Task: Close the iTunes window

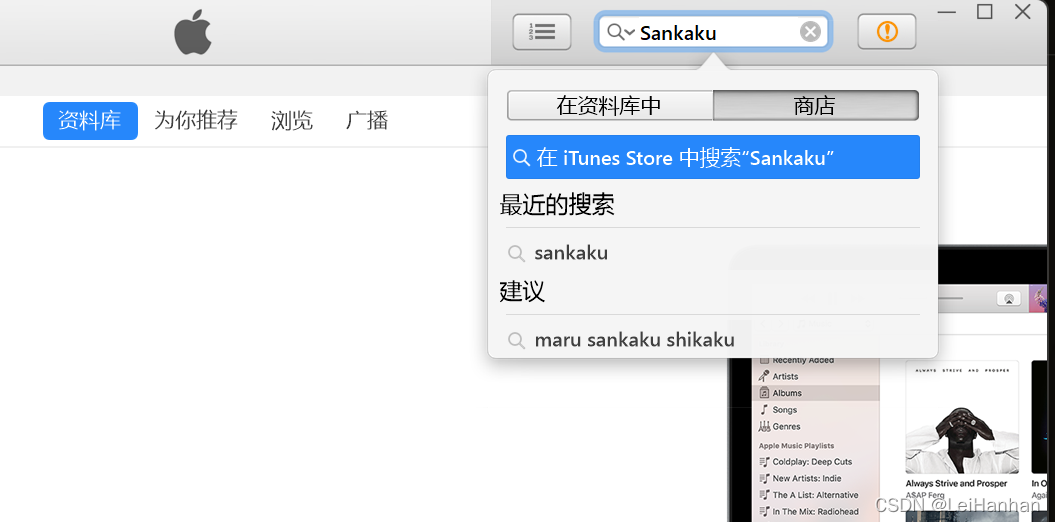Action: coord(1023,12)
